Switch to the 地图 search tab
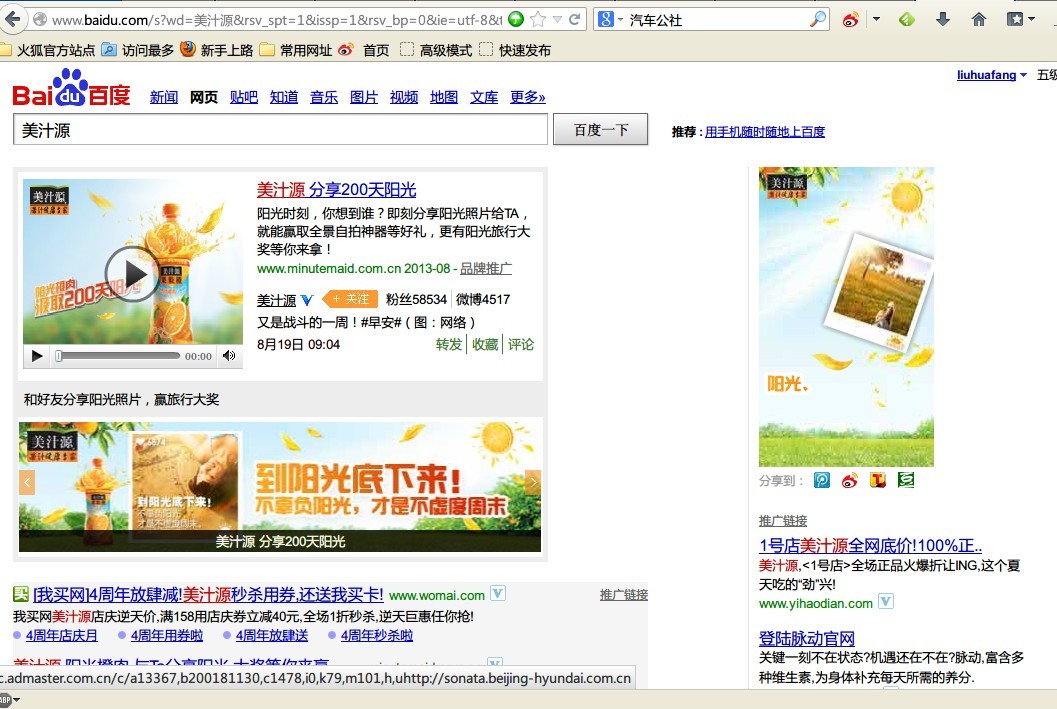The image size is (1057, 709). pyautogui.click(x=444, y=97)
